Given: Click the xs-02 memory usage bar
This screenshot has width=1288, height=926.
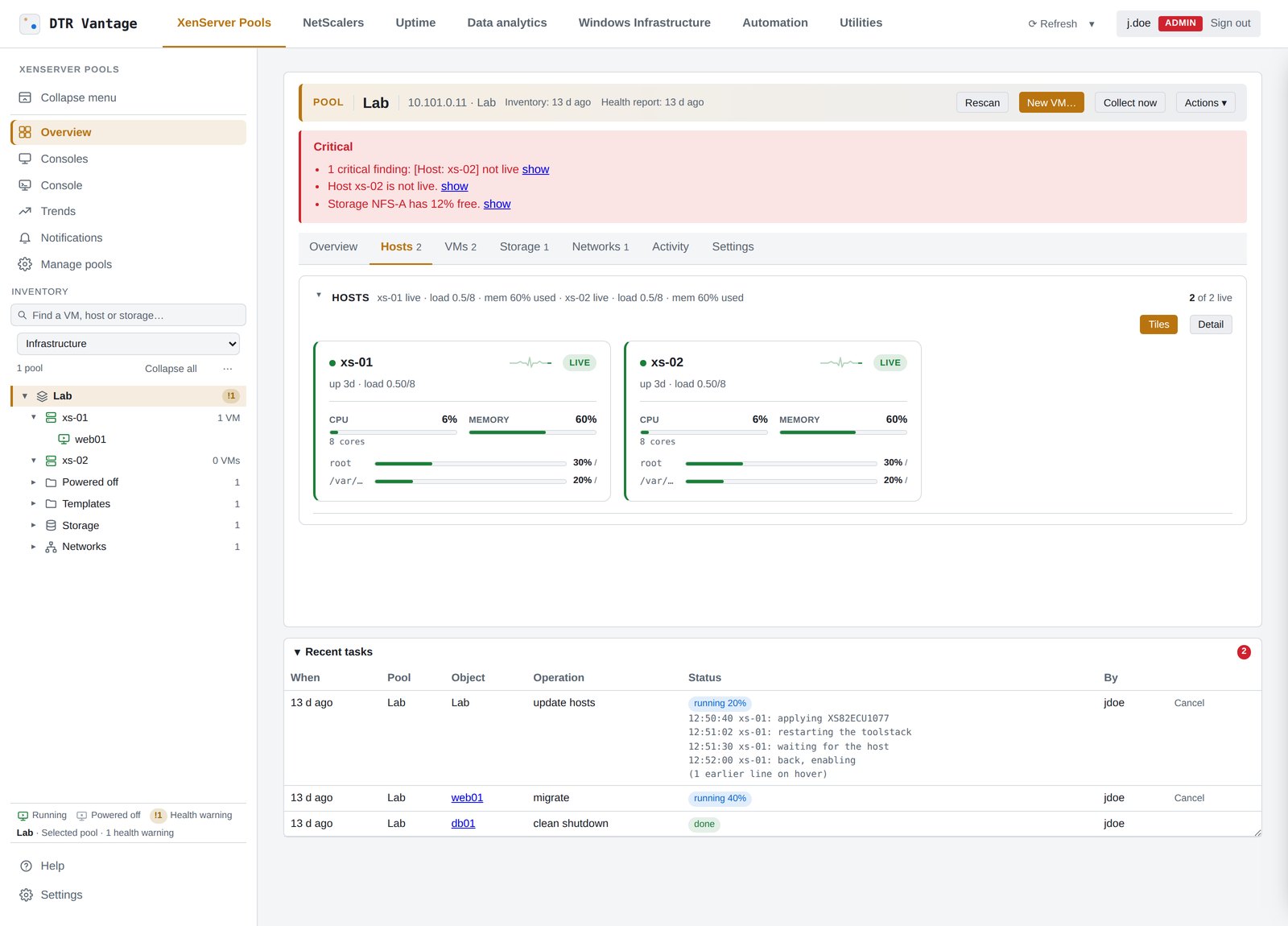Looking at the screenshot, I should tap(843, 432).
